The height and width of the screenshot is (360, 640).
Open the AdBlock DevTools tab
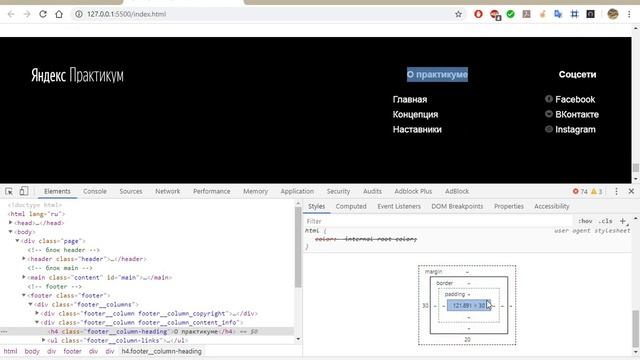click(x=457, y=191)
